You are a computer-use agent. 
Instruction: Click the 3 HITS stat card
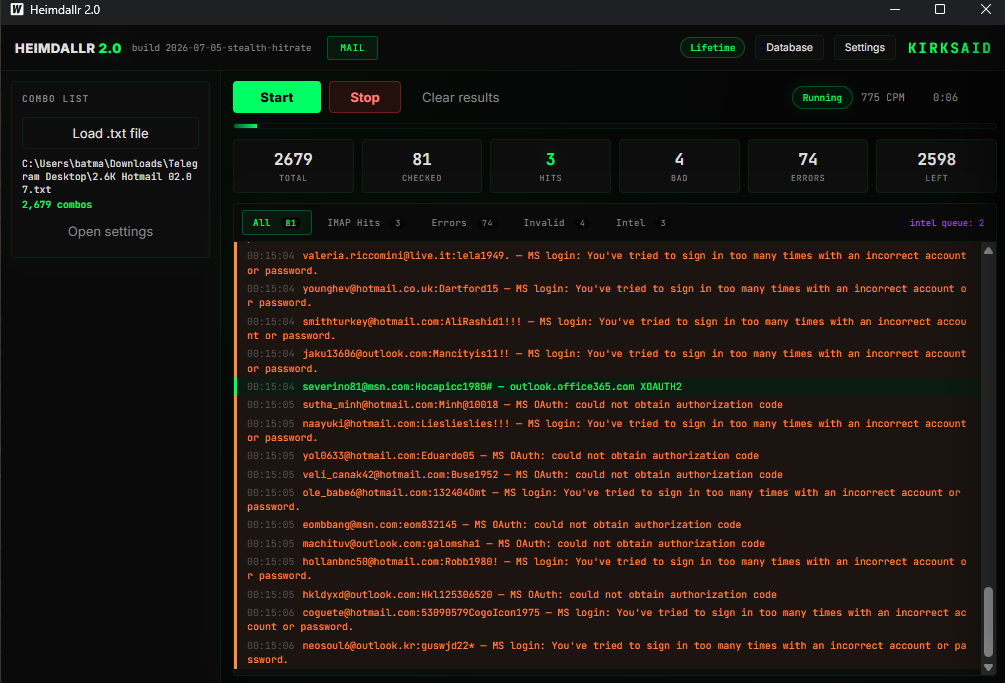[550, 166]
